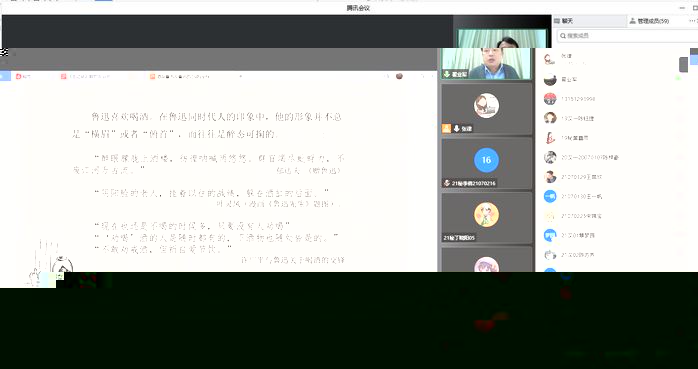Select the microphone icon on 霍业军 video tile
This screenshot has height=369, width=698.
446,74
